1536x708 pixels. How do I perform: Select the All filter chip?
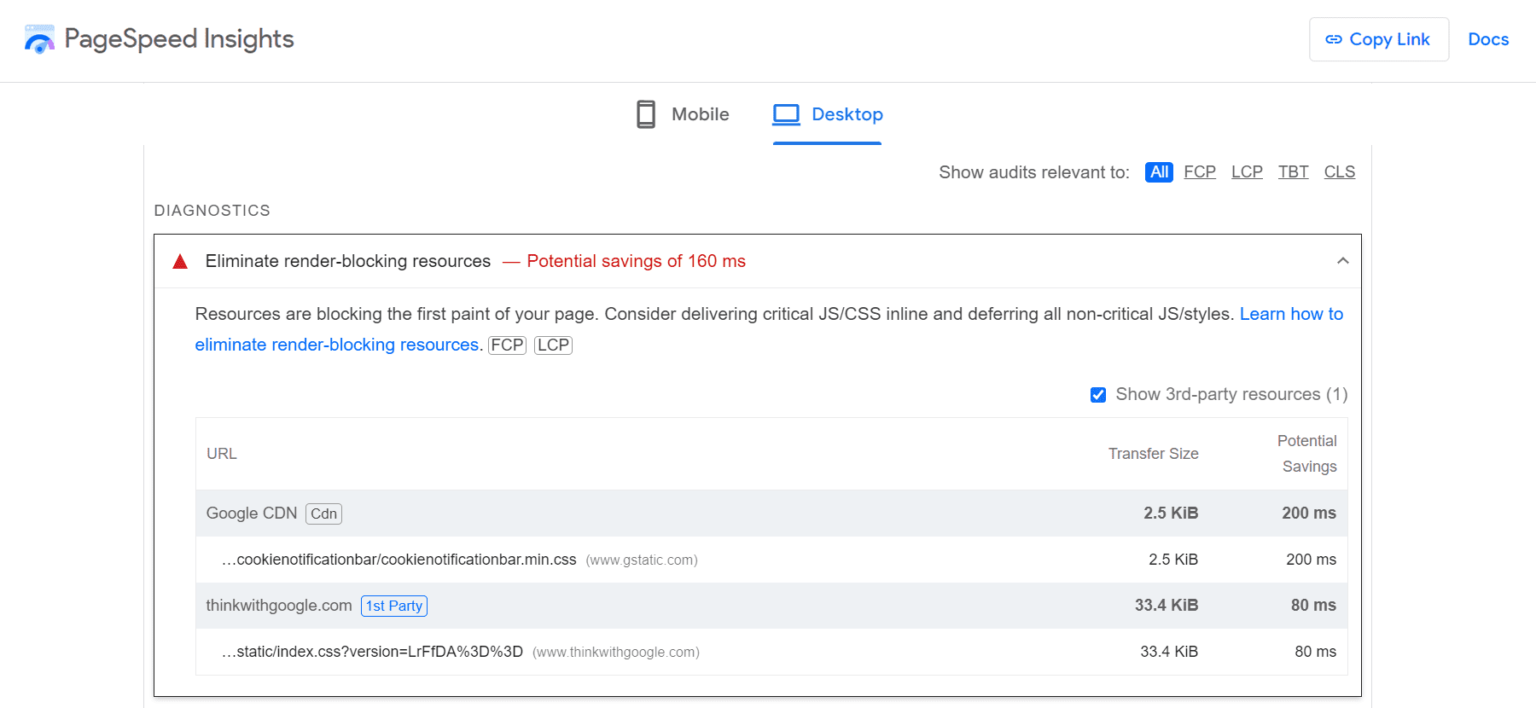coord(1159,171)
